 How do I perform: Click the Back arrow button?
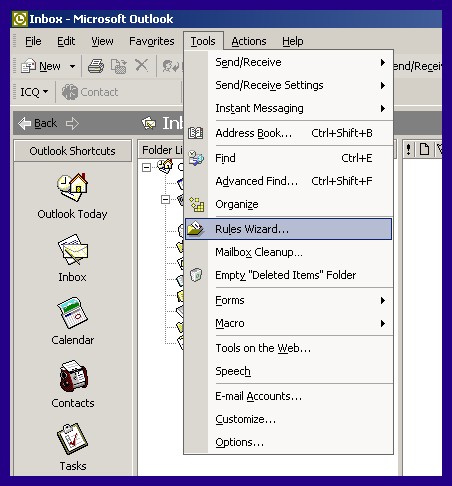(x=38, y=123)
